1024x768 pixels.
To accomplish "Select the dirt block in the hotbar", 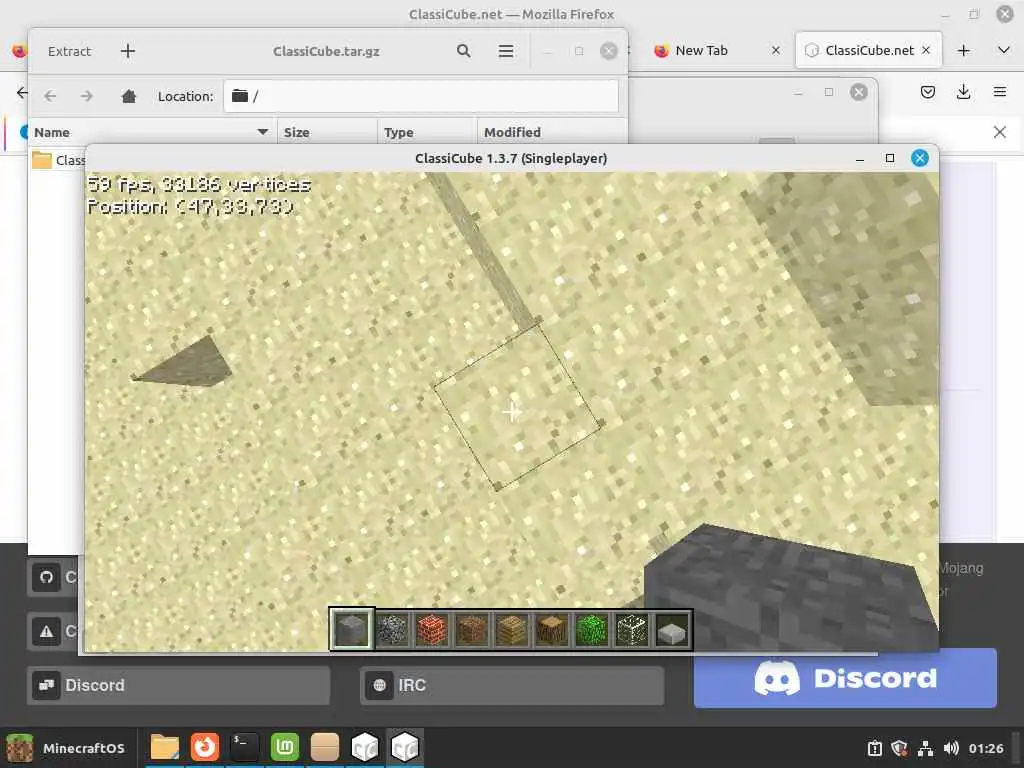I will (472, 630).
